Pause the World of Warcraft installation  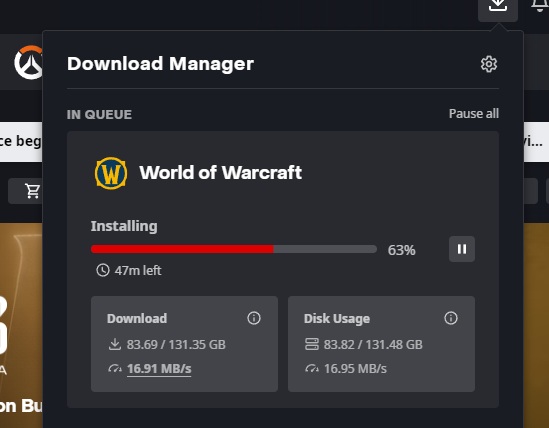click(462, 249)
